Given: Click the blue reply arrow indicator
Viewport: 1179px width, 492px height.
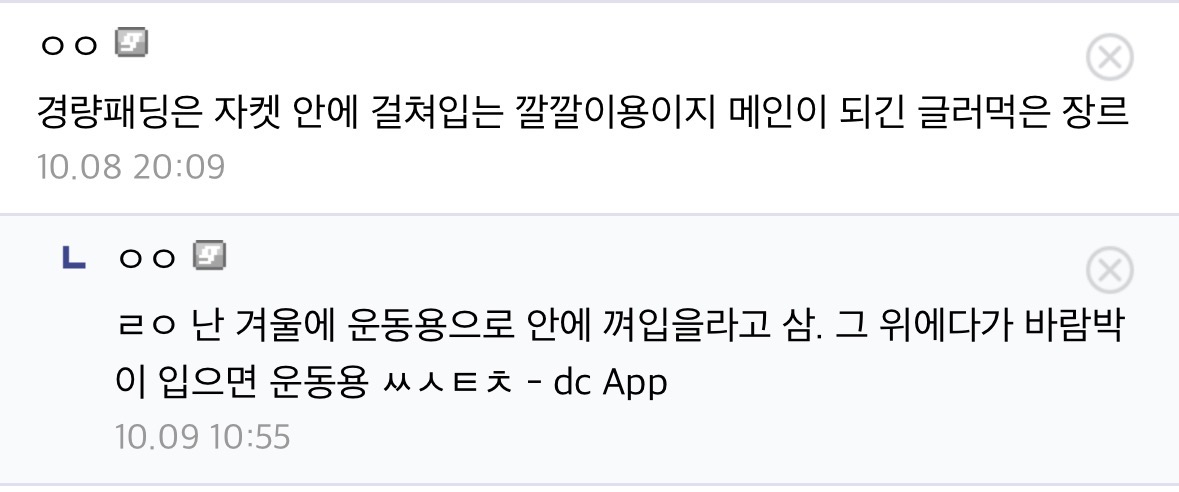Looking at the screenshot, I should click(x=73, y=258).
